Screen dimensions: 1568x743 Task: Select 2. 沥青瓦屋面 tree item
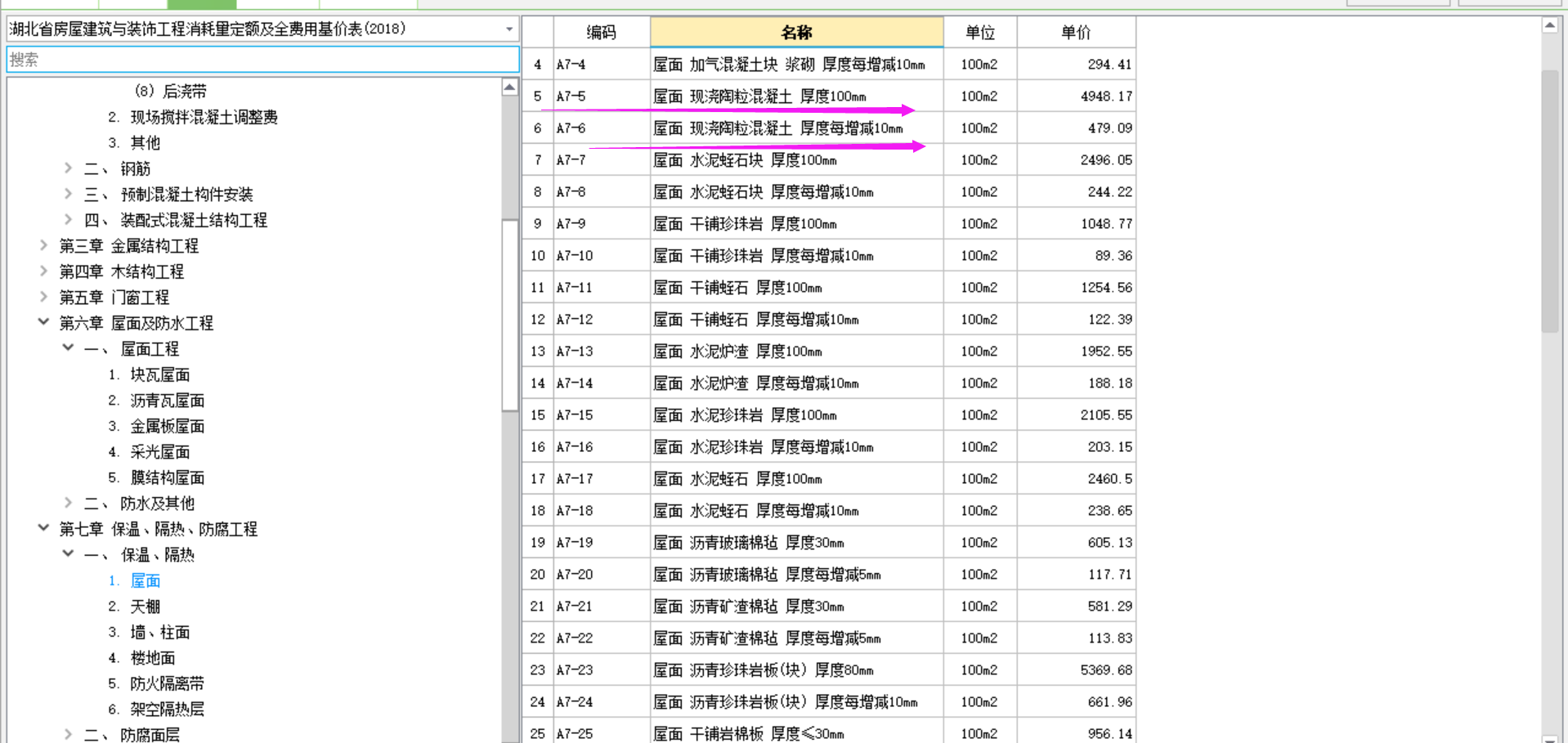[x=156, y=401]
